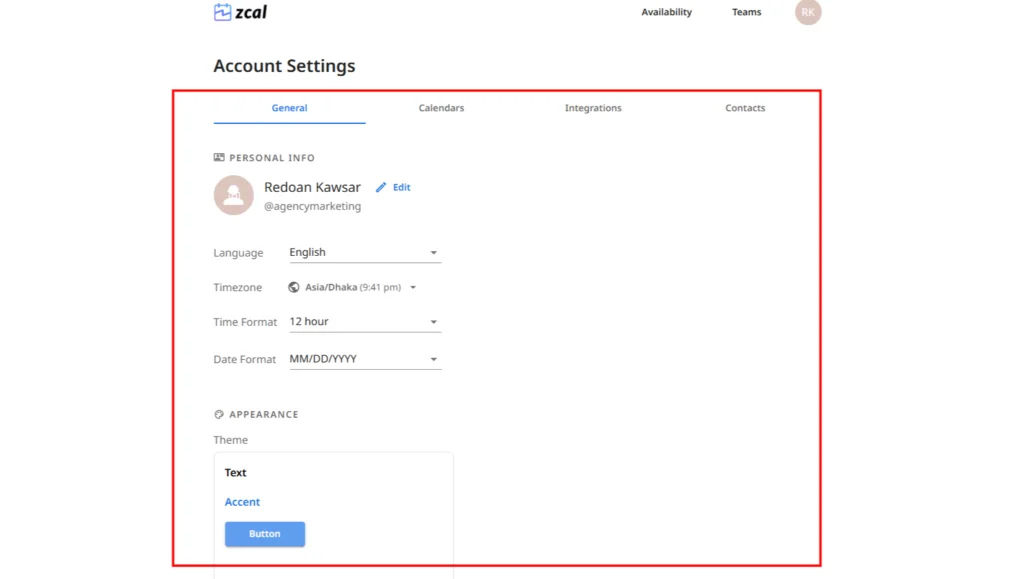Image resolution: width=1024 pixels, height=579 pixels.
Task: Click the zcal calendar logo icon
Action: 222,13
